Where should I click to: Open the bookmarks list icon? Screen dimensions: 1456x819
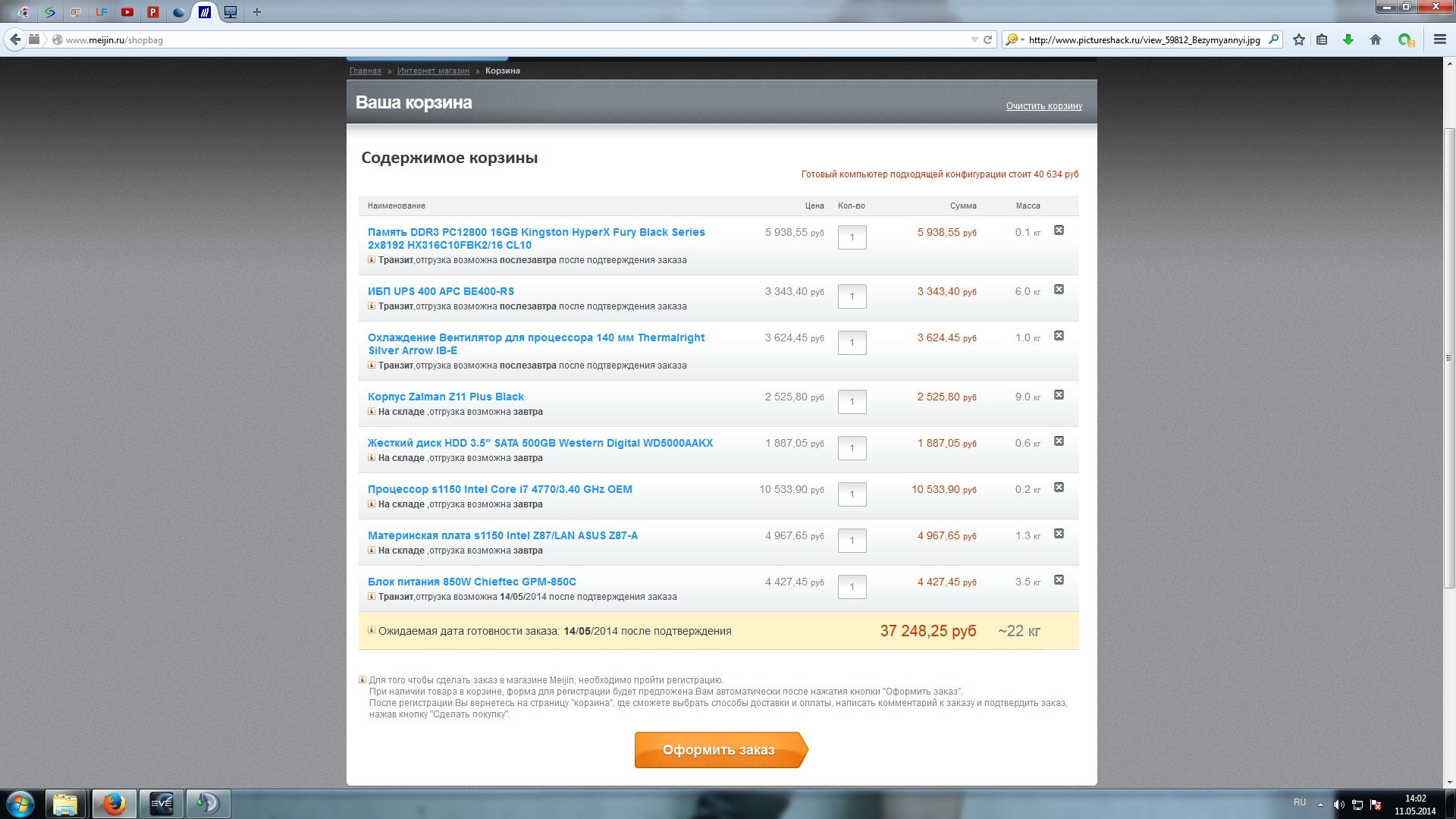(x=1322, y=39)
